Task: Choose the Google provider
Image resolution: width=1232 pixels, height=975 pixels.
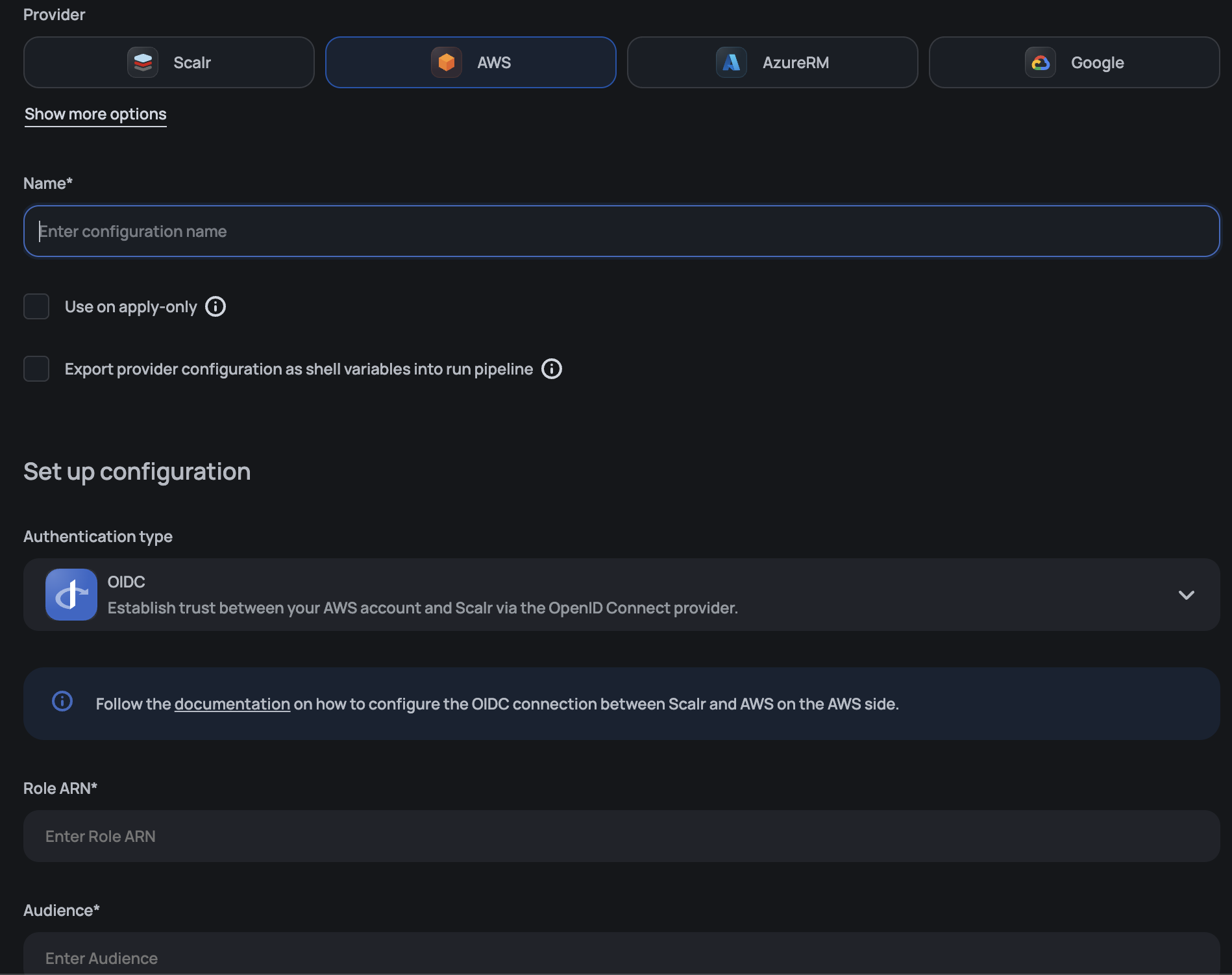Action: pyautogui.click(x=1074, y=62)
